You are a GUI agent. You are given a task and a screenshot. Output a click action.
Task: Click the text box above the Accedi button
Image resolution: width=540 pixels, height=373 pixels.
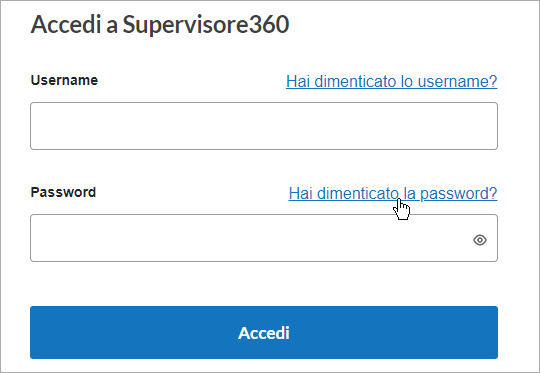(264, 238)
